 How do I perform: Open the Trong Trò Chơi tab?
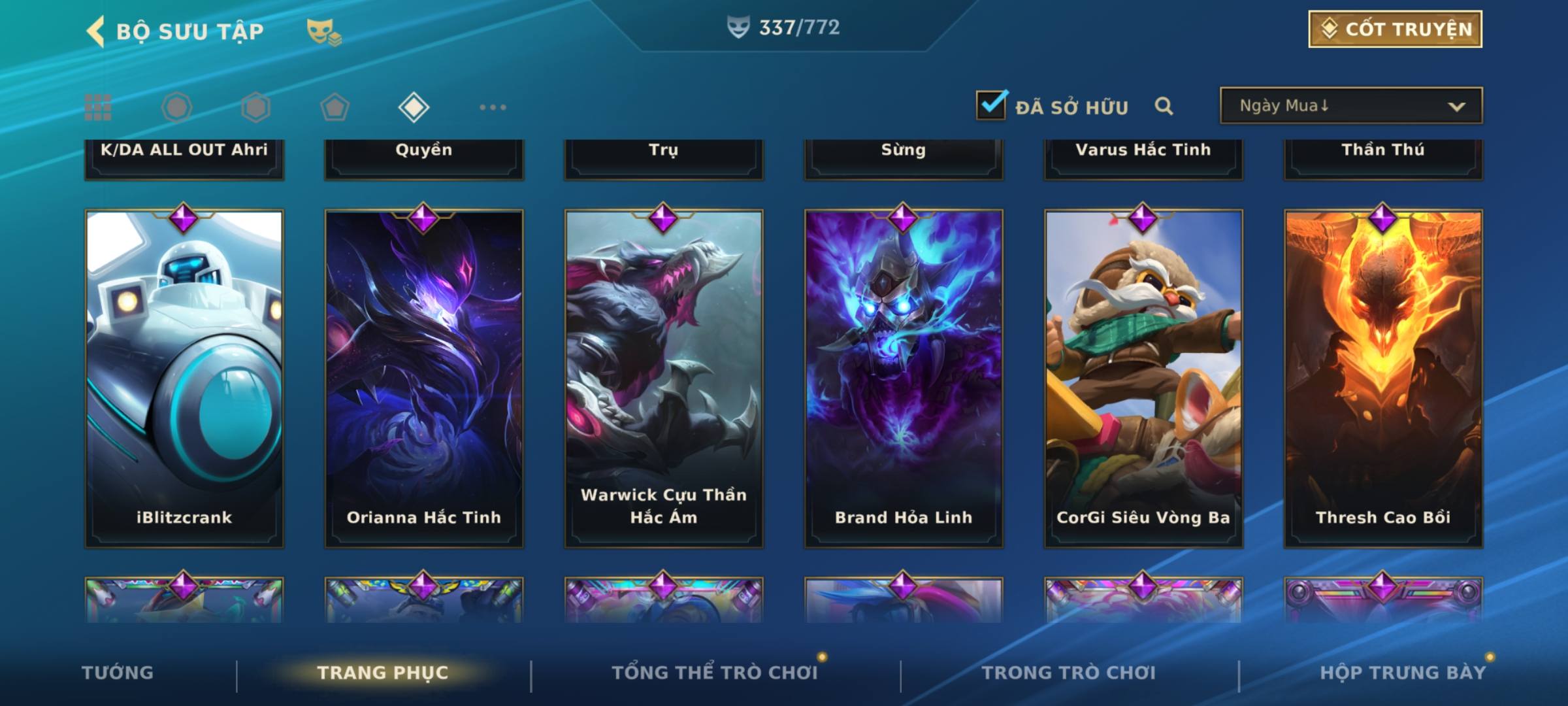[x=1068, y=673]
